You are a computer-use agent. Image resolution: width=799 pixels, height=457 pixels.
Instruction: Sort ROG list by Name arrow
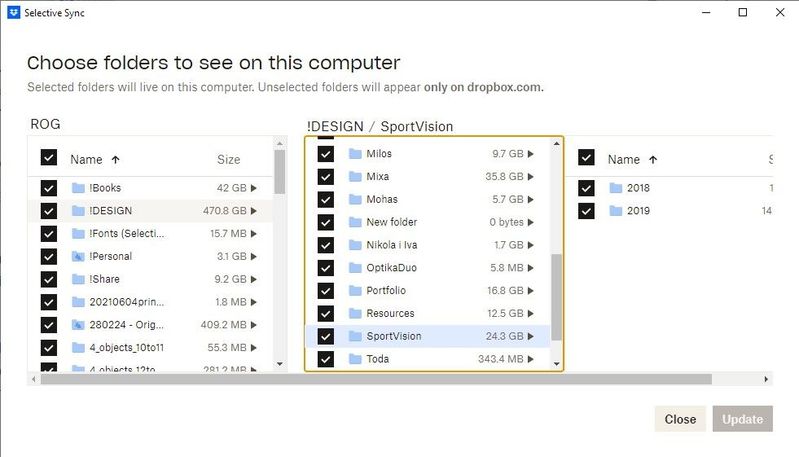click(x=116, y=160)
